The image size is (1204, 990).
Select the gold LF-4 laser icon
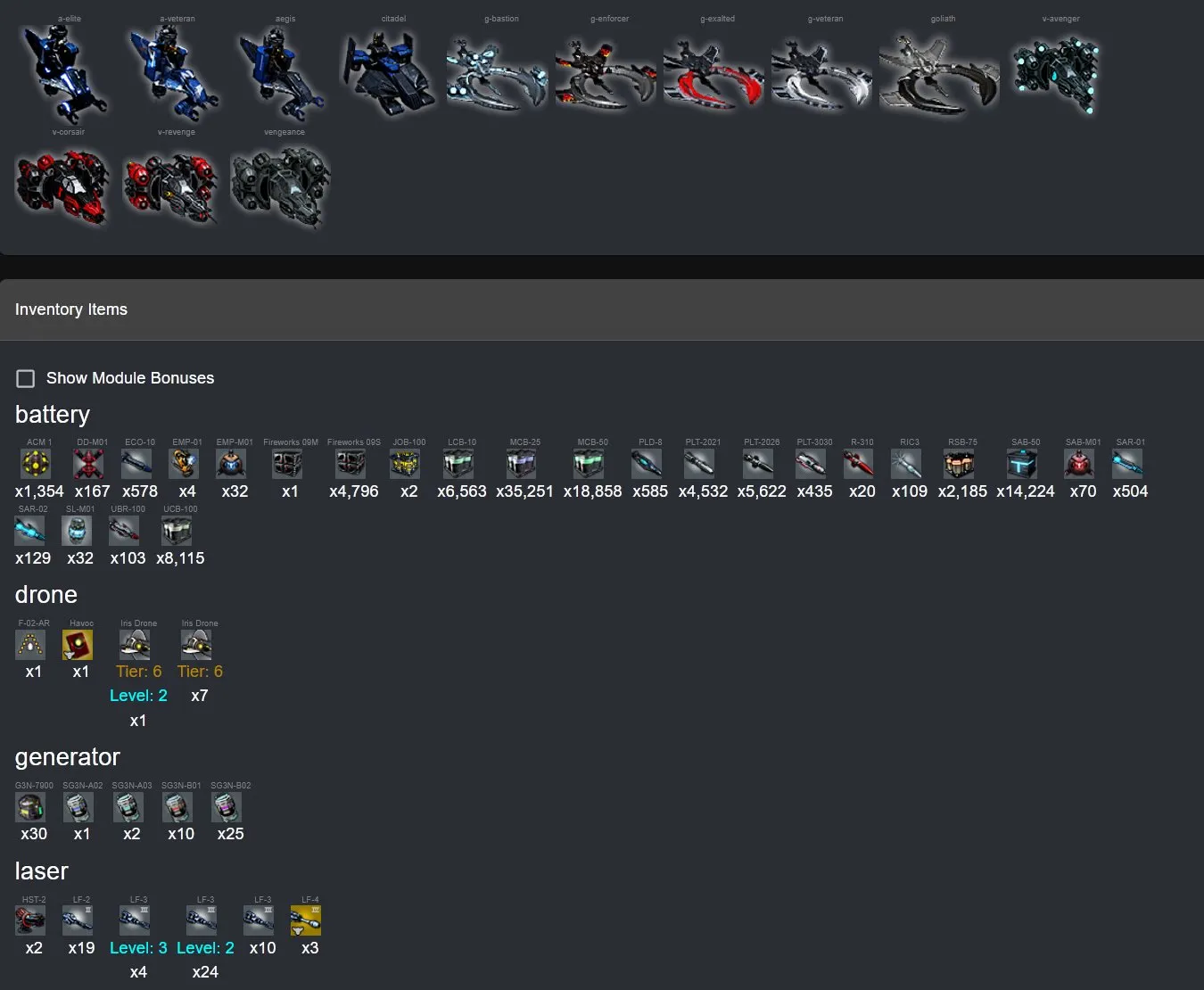(306, 921)
